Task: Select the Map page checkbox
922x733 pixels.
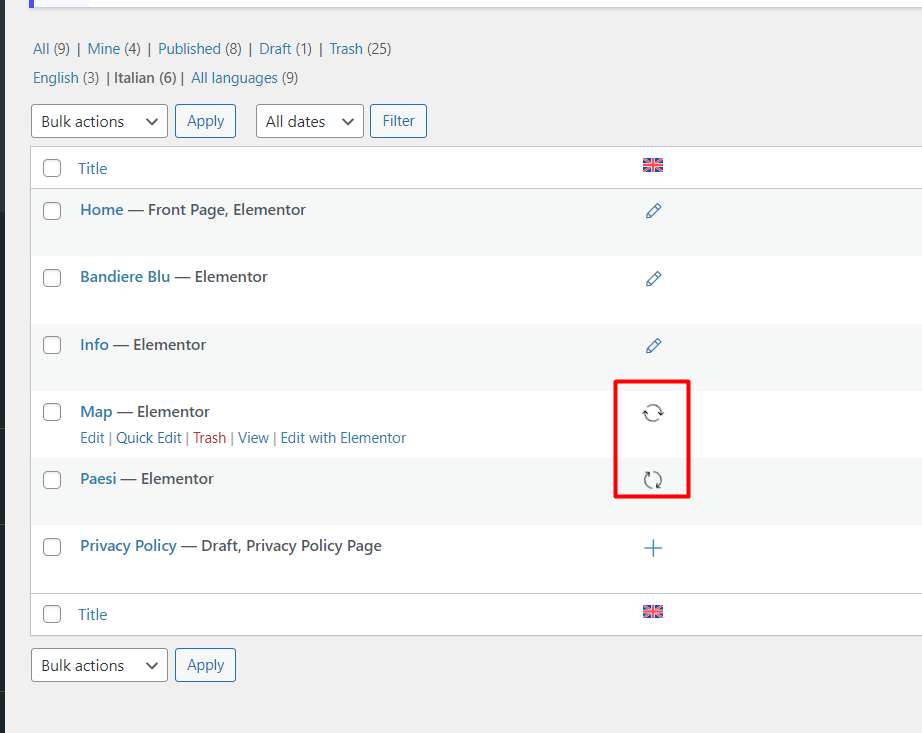Action: tap(52, 412)
